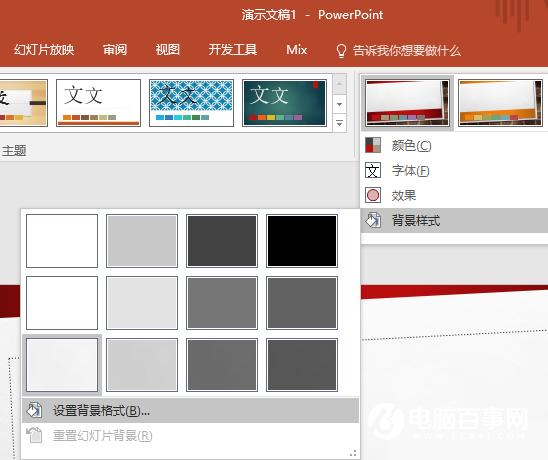This screenshot has height=460, width=548.
Task: Click the 文 font icon beside 字体
Action: (x=373, y=171)
